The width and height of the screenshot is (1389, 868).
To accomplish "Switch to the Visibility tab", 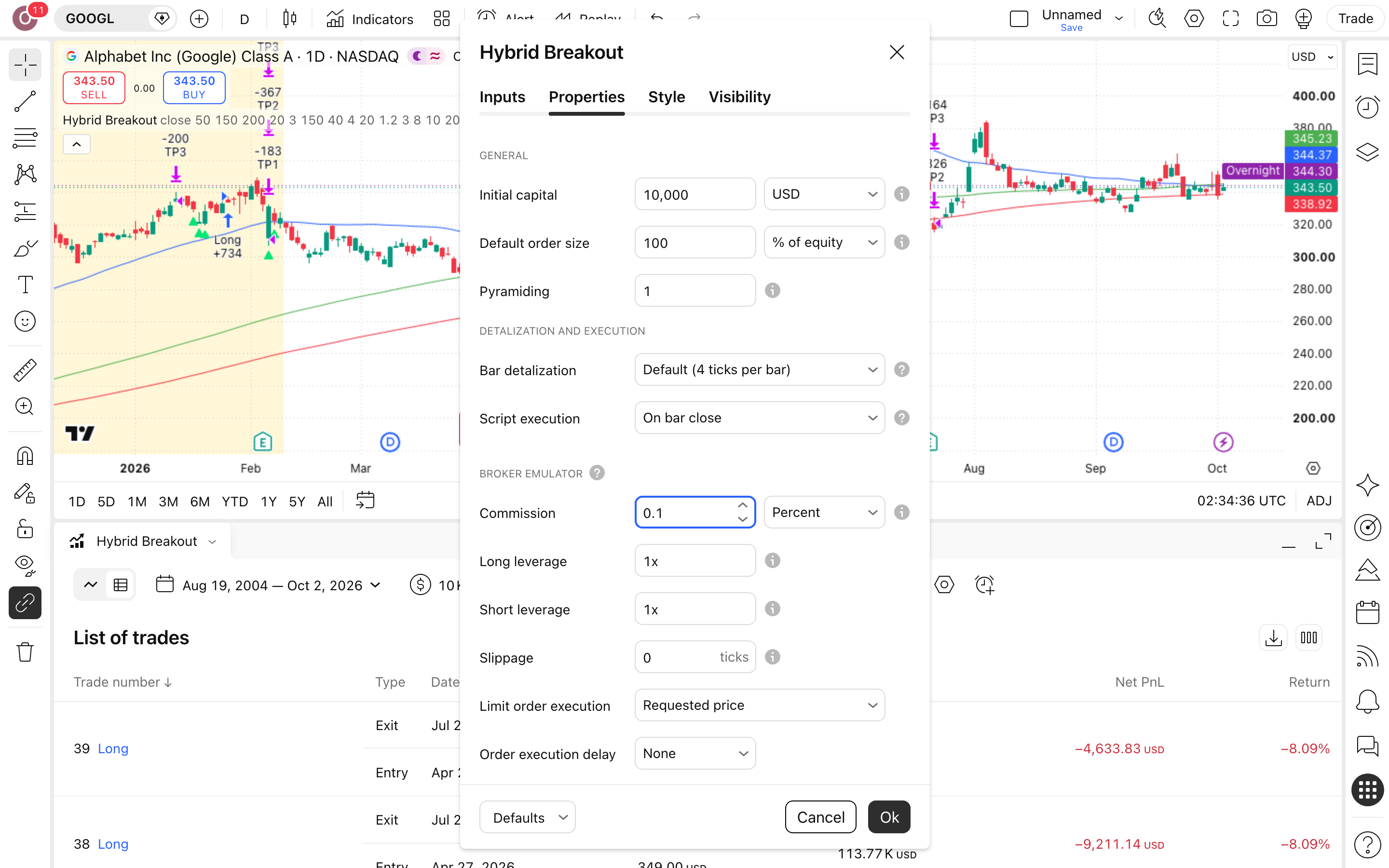I will click(739, 96).
